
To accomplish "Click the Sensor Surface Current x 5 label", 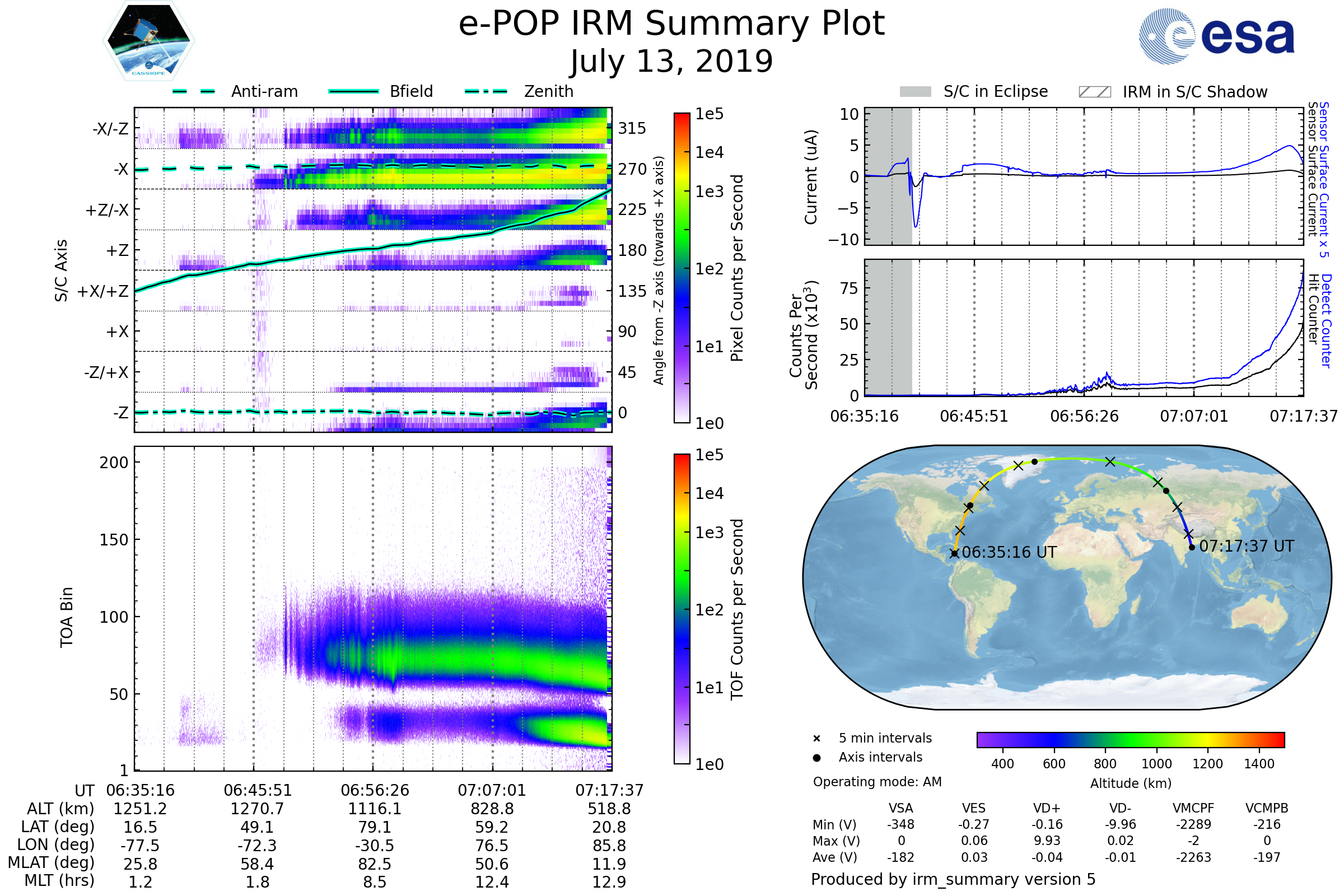I will (1324, 179).
